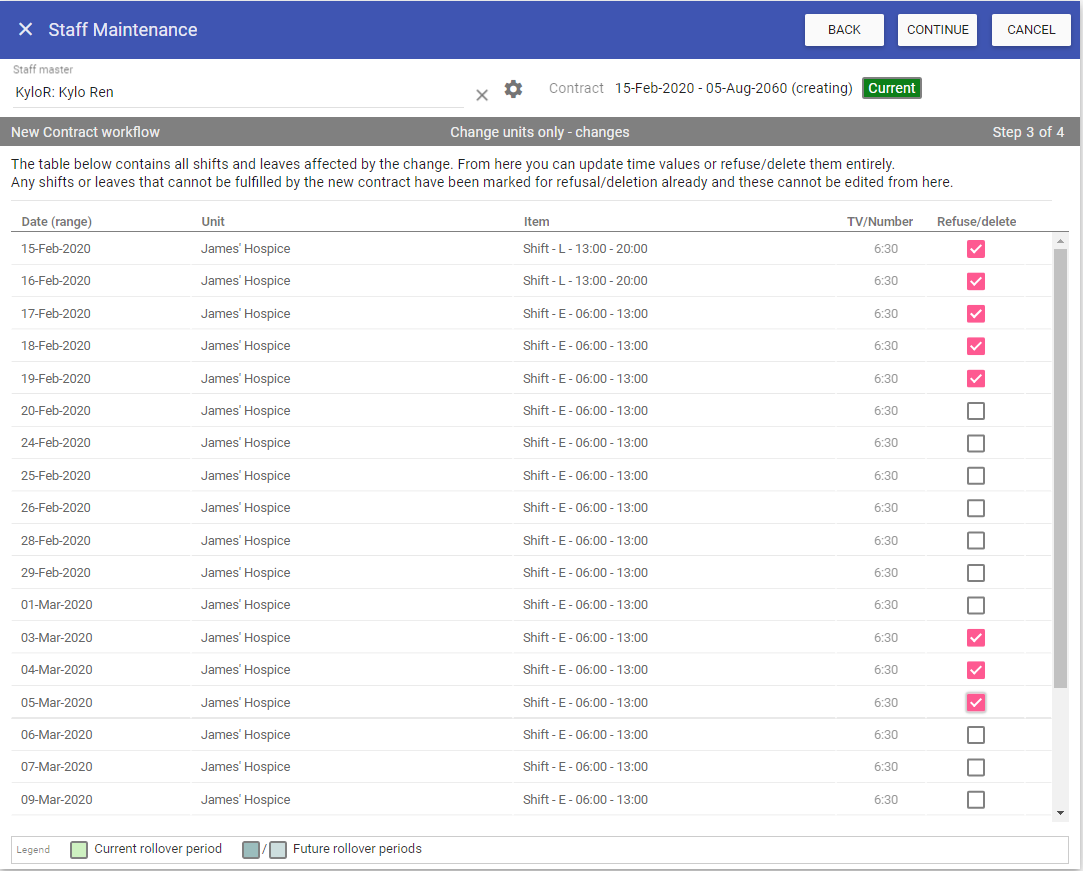Open the gear settings next to Staff master
1083x871 pixels.
(x=513, y=89)
